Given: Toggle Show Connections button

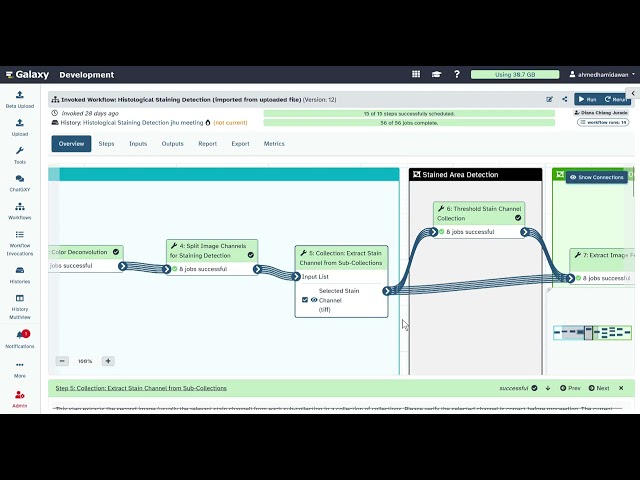Looking at the screenshot, I should pyautogui.click(x=597, y=177).
